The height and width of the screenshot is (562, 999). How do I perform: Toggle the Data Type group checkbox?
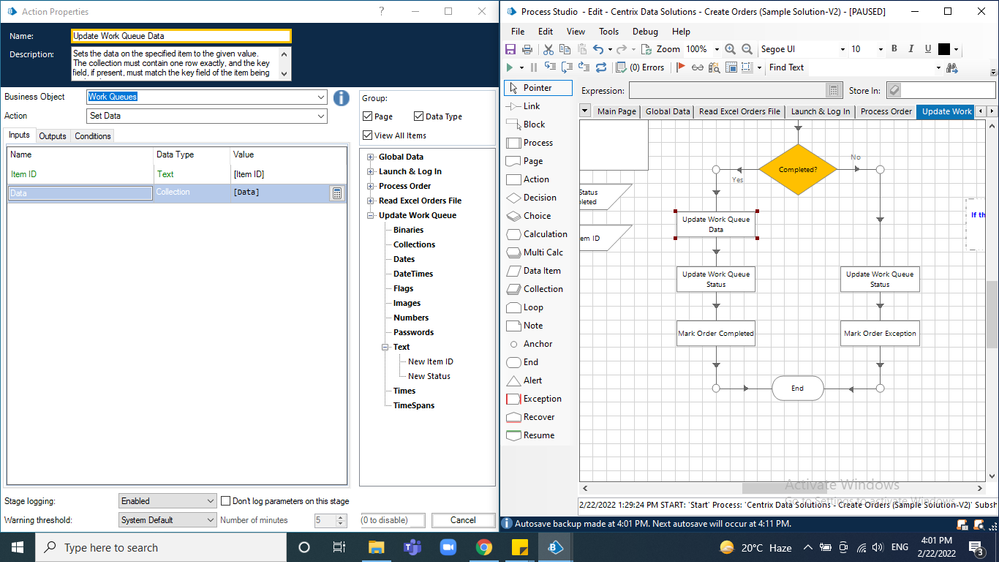[419, 117]
